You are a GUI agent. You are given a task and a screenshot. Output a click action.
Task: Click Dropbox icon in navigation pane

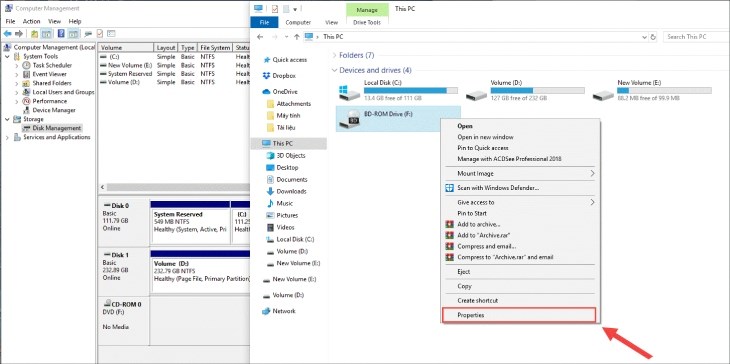[266, 75]
